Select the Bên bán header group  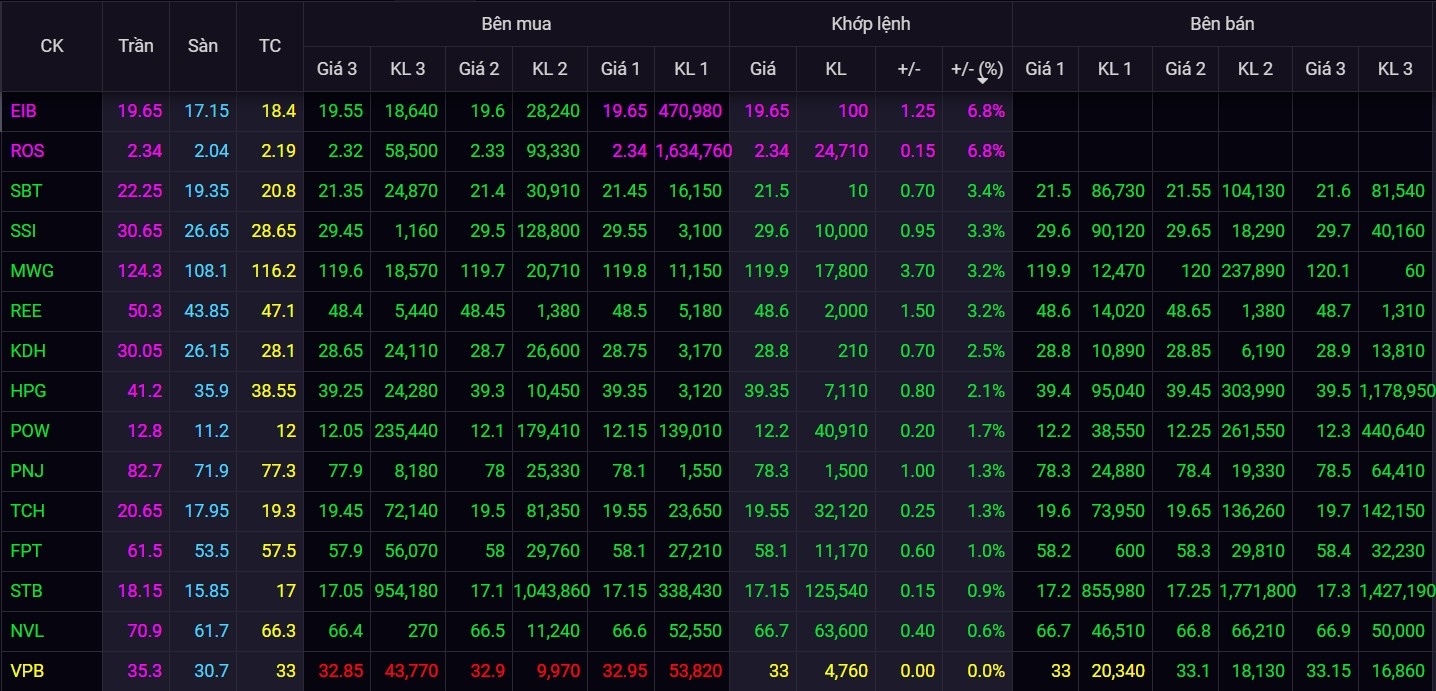pos(1223,23)
